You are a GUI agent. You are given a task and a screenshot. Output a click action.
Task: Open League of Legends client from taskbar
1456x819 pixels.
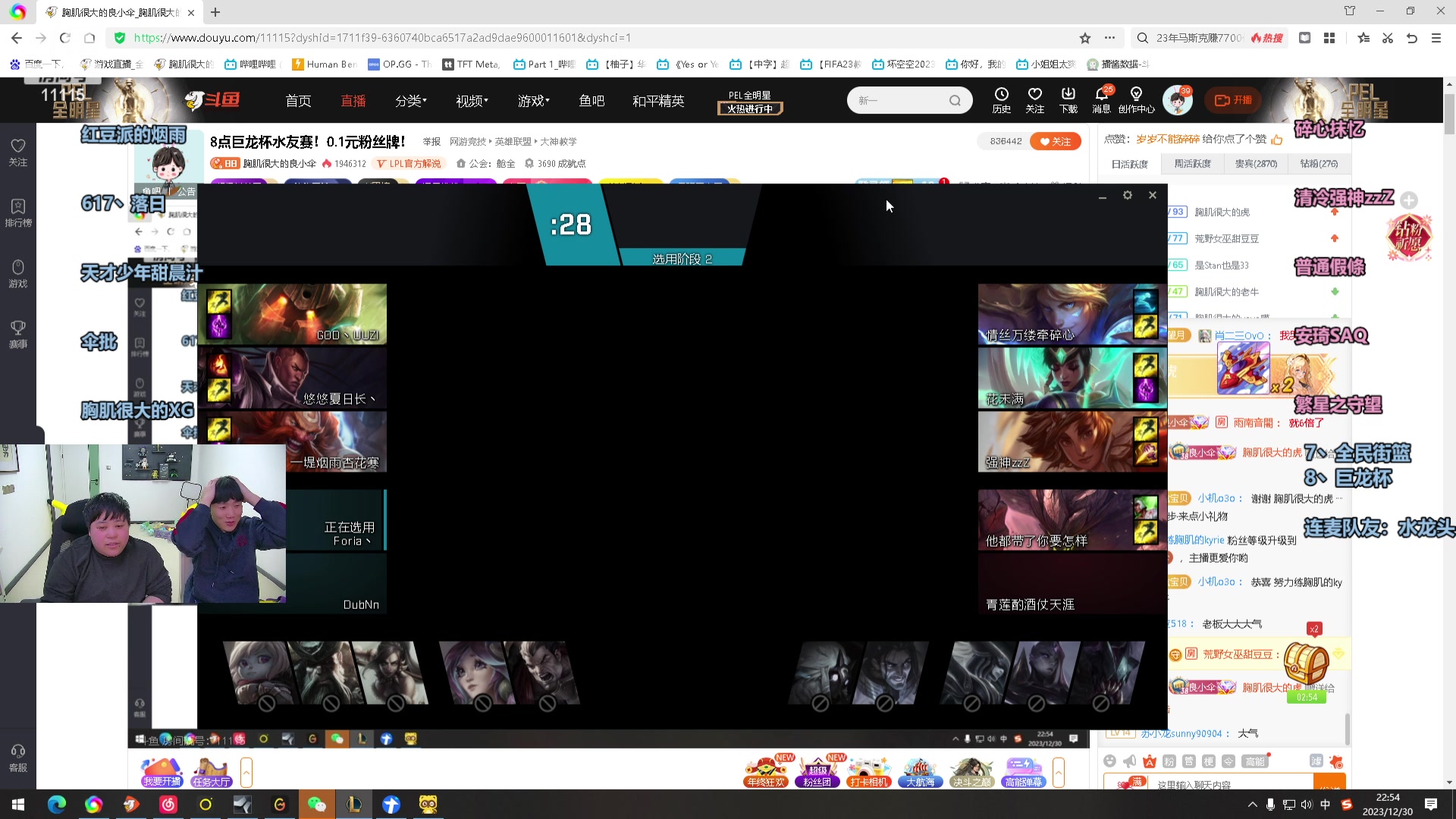point(354,805)
